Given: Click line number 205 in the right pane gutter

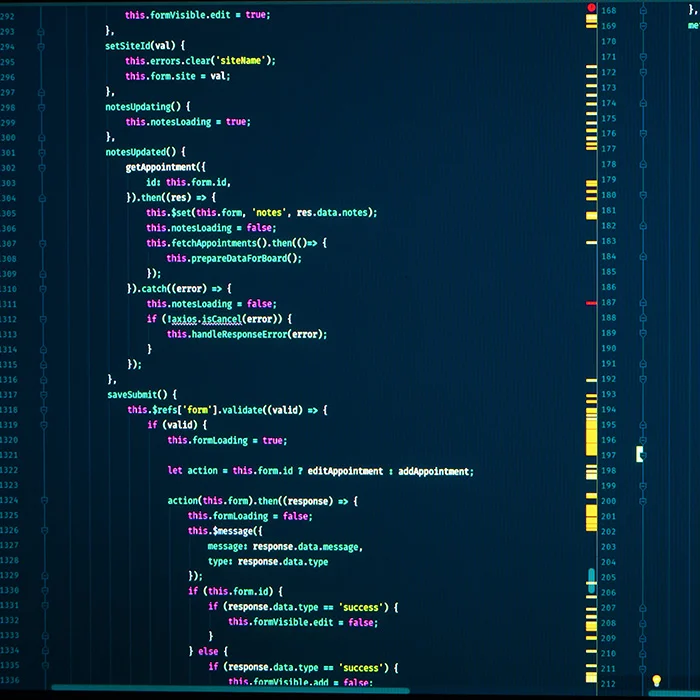Looking at the screenshot, I should click(x=608, y=576).
